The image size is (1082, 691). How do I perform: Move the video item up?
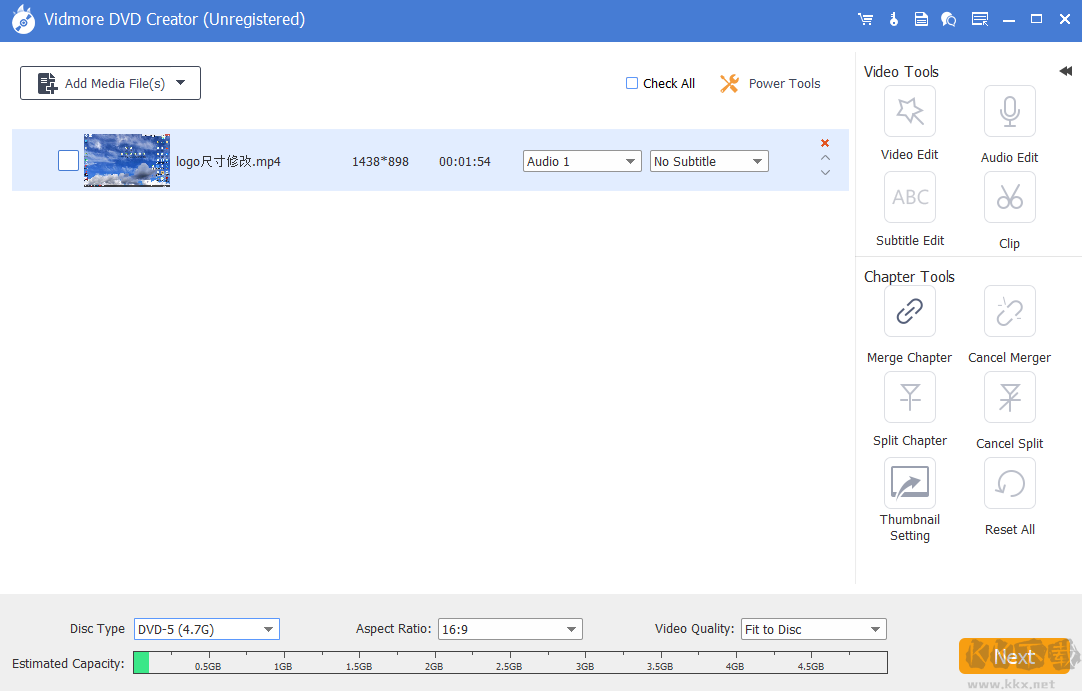tap(825, 157)
